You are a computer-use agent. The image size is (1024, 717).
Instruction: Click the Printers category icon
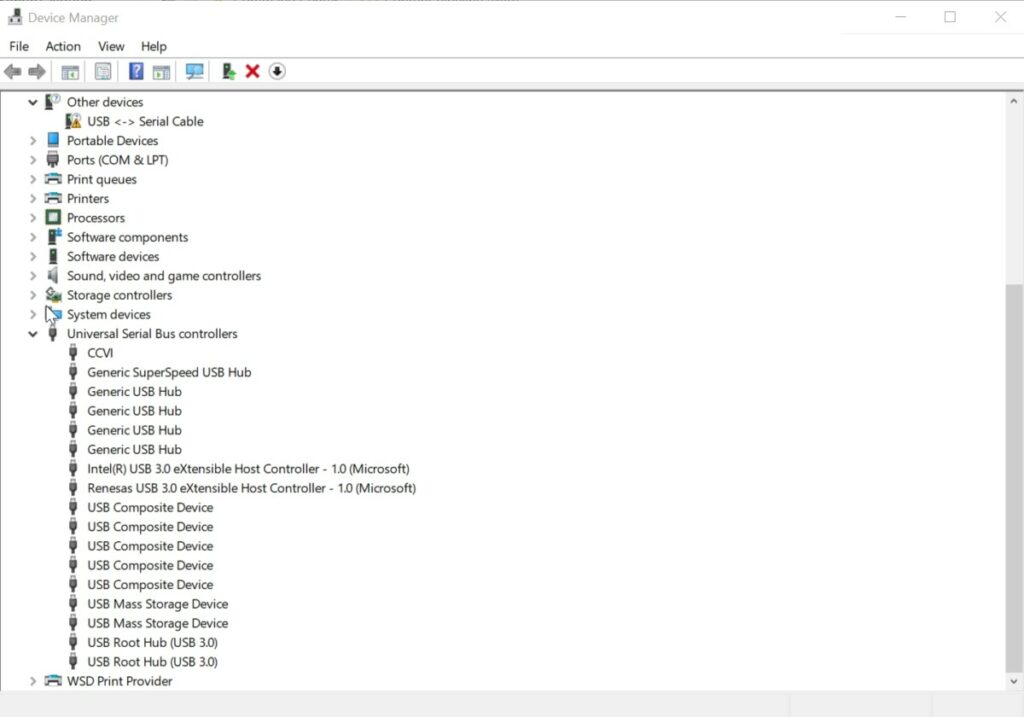click(53, 198)
